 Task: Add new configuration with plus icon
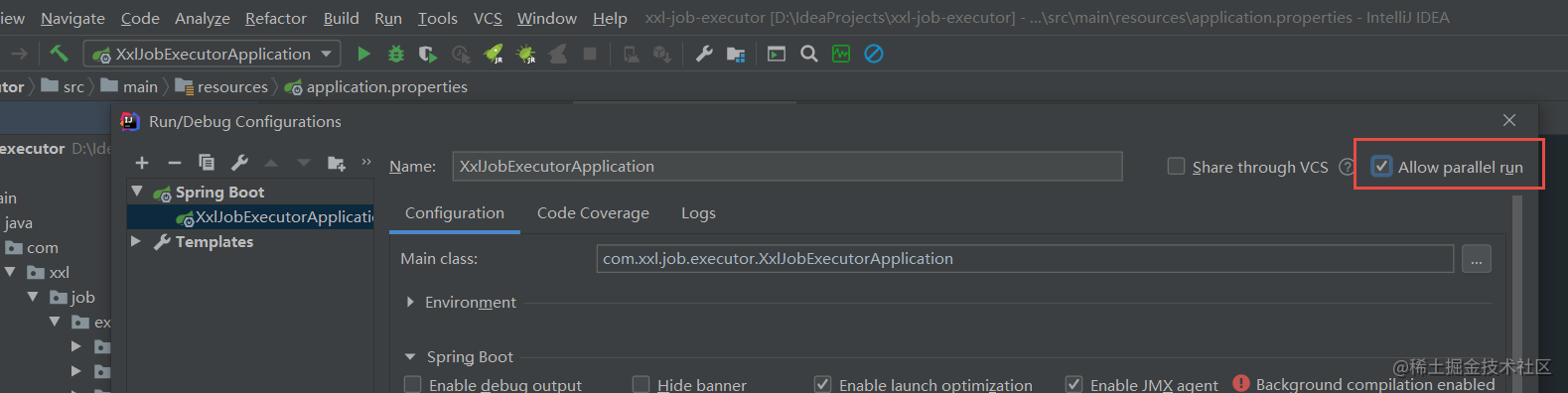(x=142, y=163)
